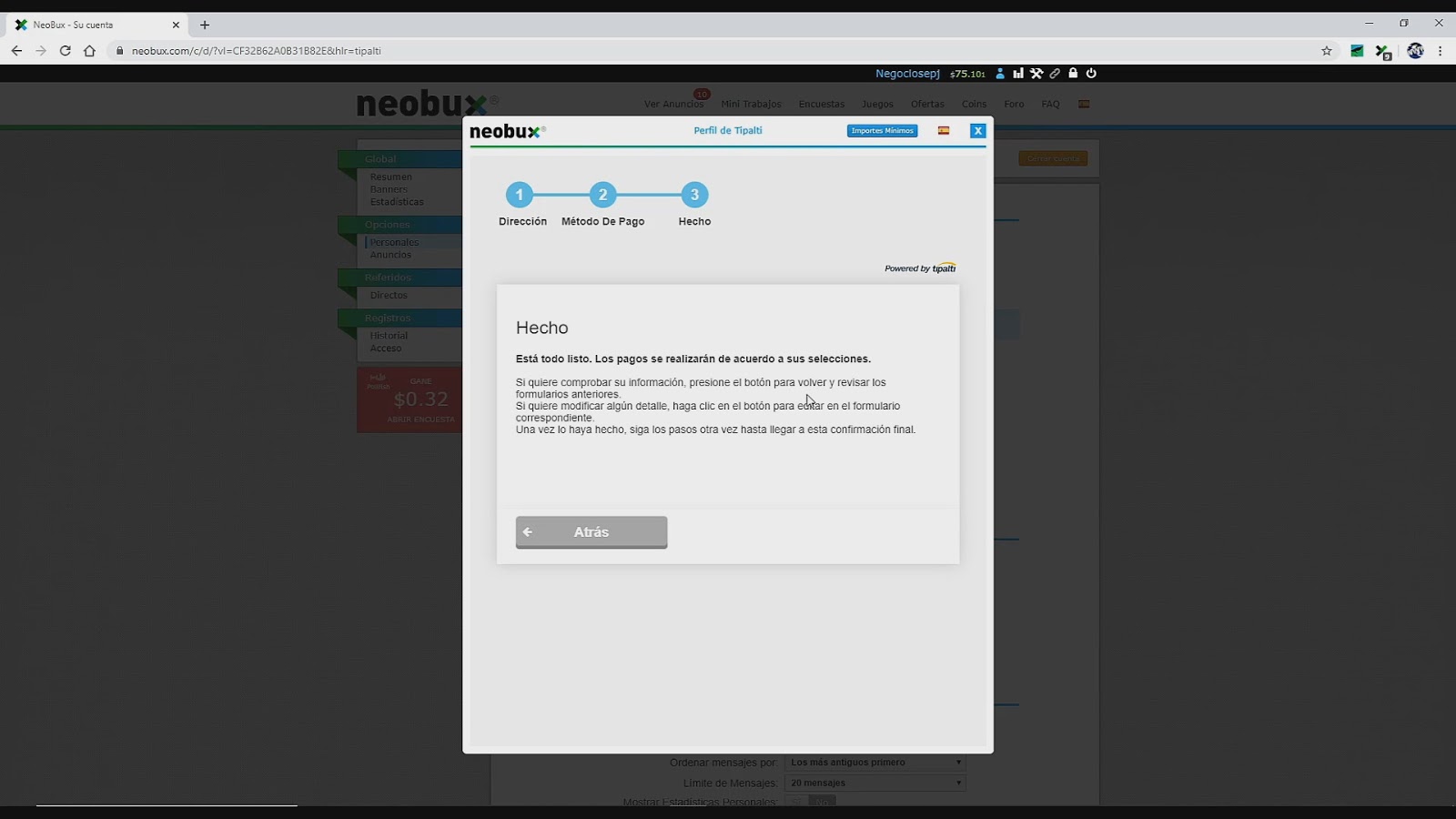Click the $0.32 survey banner
Screen dimensions: 1456x819
pyautogui.click(x=409, y=399)
